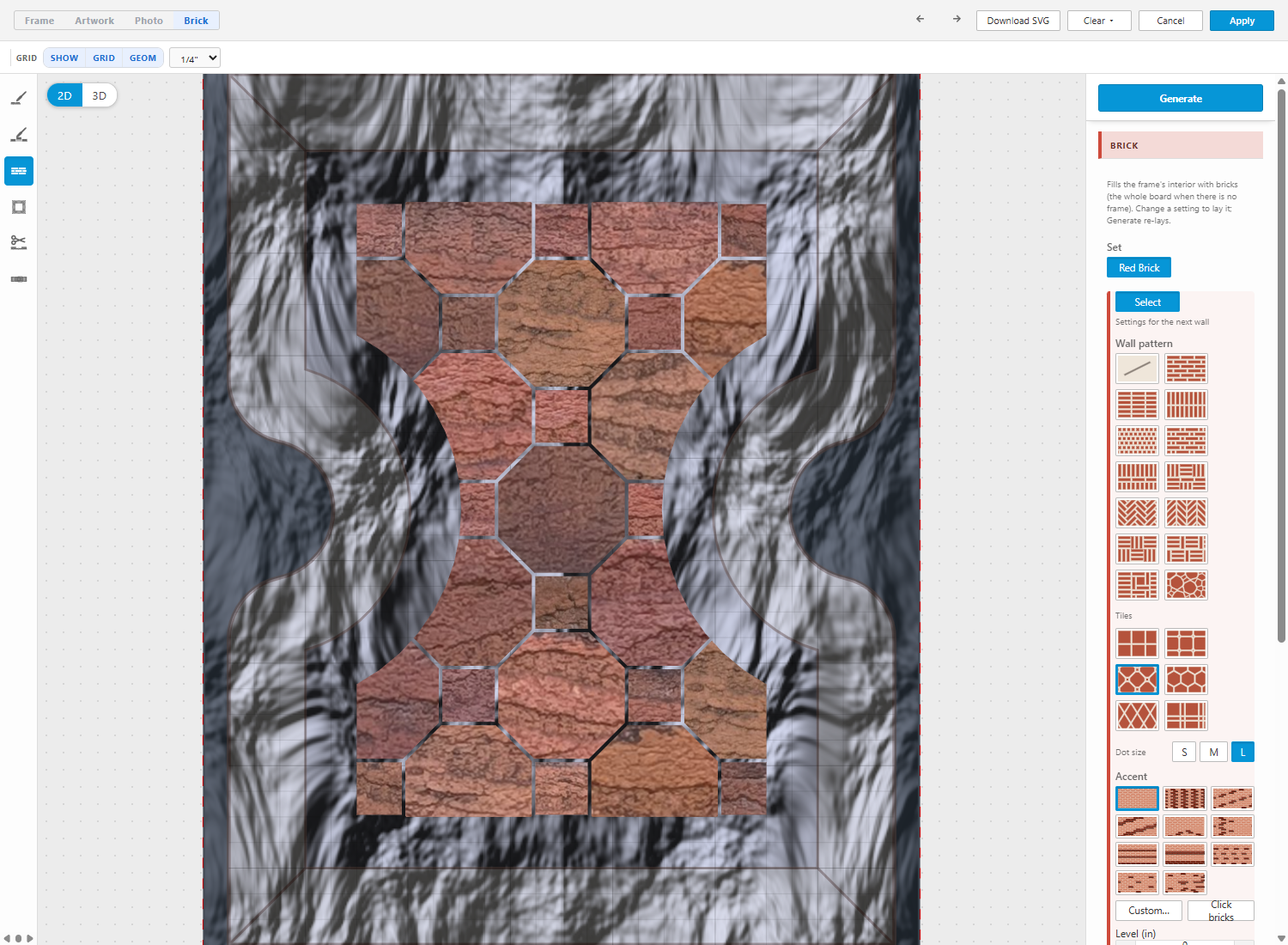Choose the herringbone wall pattern
Screen dimensions: 1288x945
pos(1137,513)
